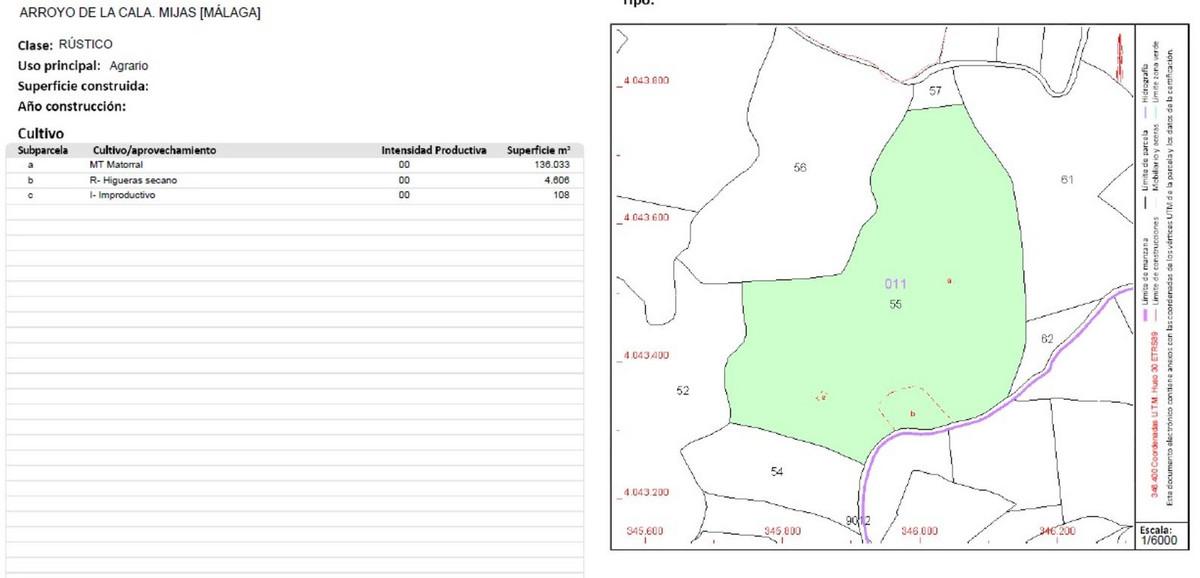Click parcel 56 on the map
Image resolution: width=1200 pixels, height=578 pixels.
[x=800, y=168]
